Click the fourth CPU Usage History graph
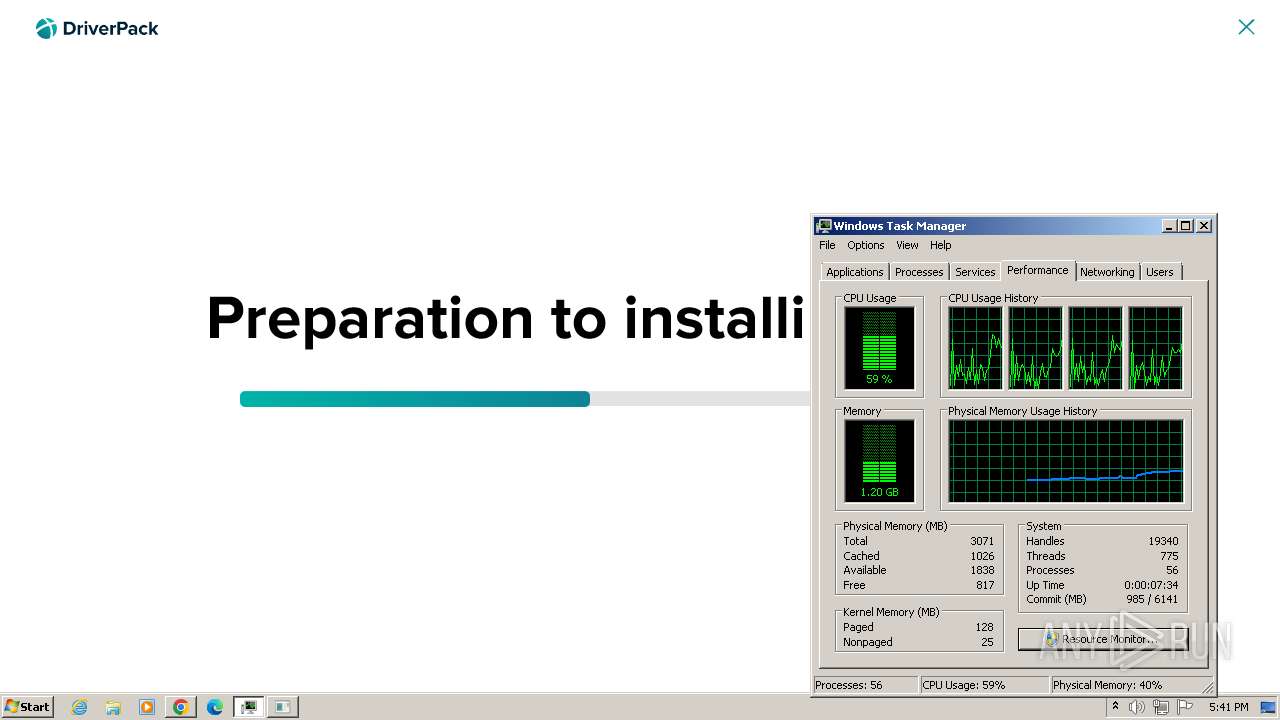 coord(1155,347)
